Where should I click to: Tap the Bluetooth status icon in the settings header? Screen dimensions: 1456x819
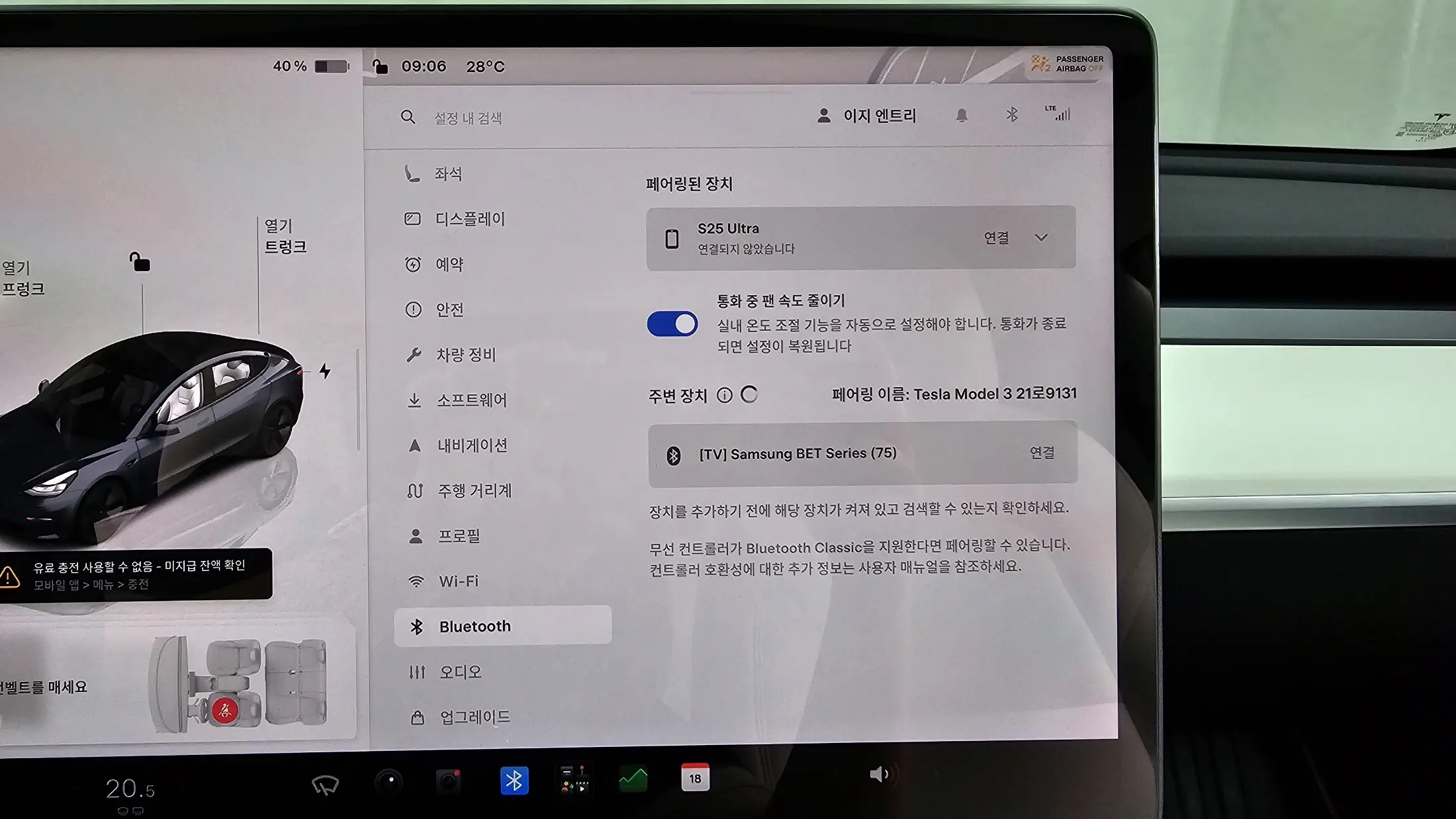[x=1012, y=115]
